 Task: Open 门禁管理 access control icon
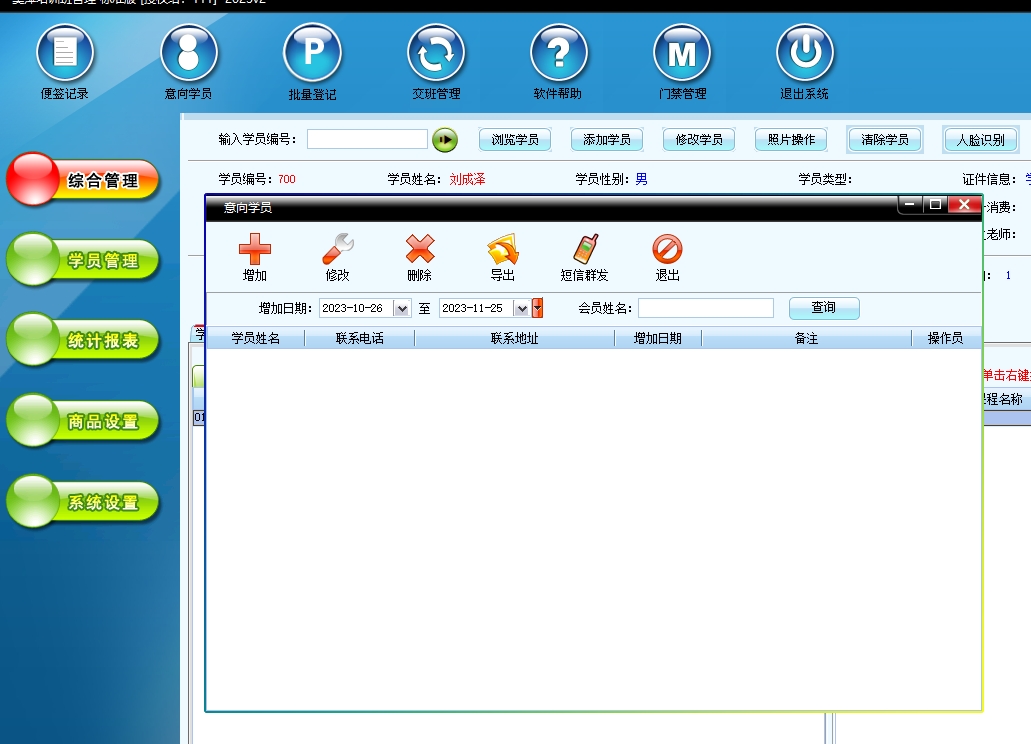682,53
